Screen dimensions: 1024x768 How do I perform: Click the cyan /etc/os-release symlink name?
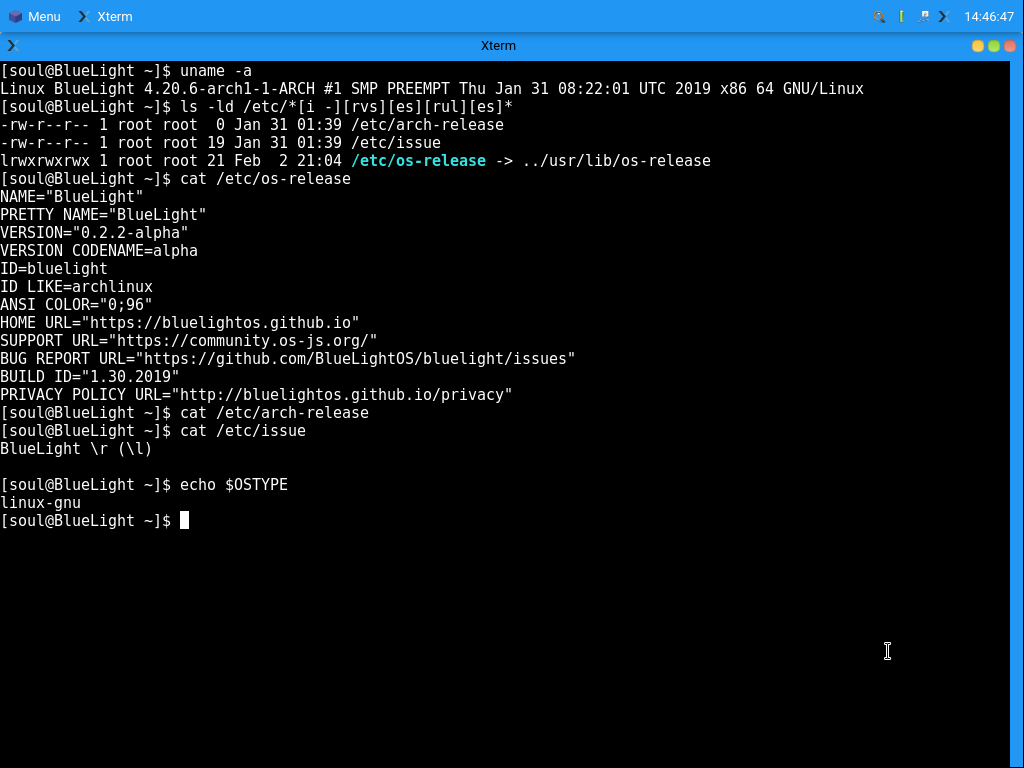click(419, 161)
